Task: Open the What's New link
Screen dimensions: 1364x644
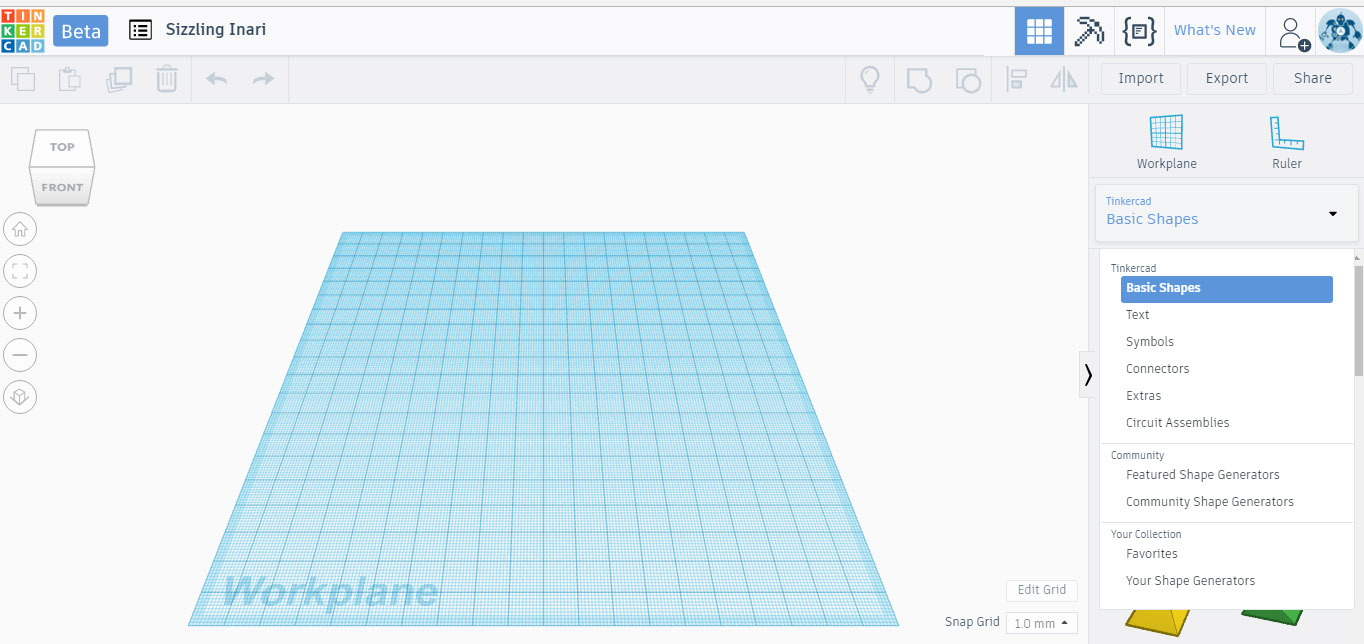Action: [1214, 31]
